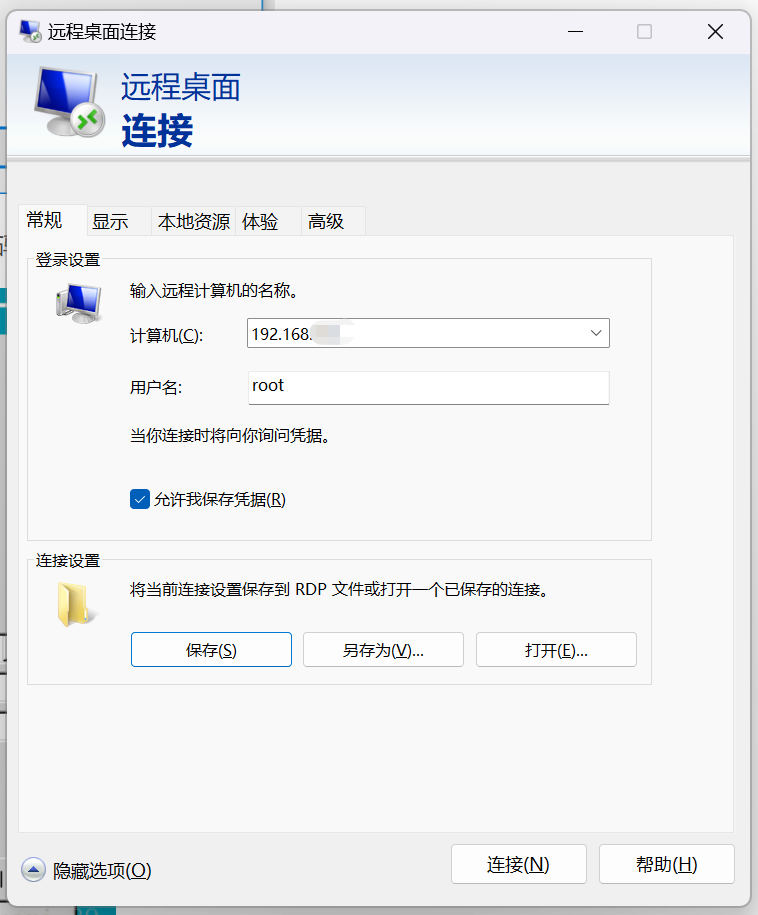This screenshot has width=758, height=915.
Task: Go to the 高级 tab
Action: click(x=326, y=222)
